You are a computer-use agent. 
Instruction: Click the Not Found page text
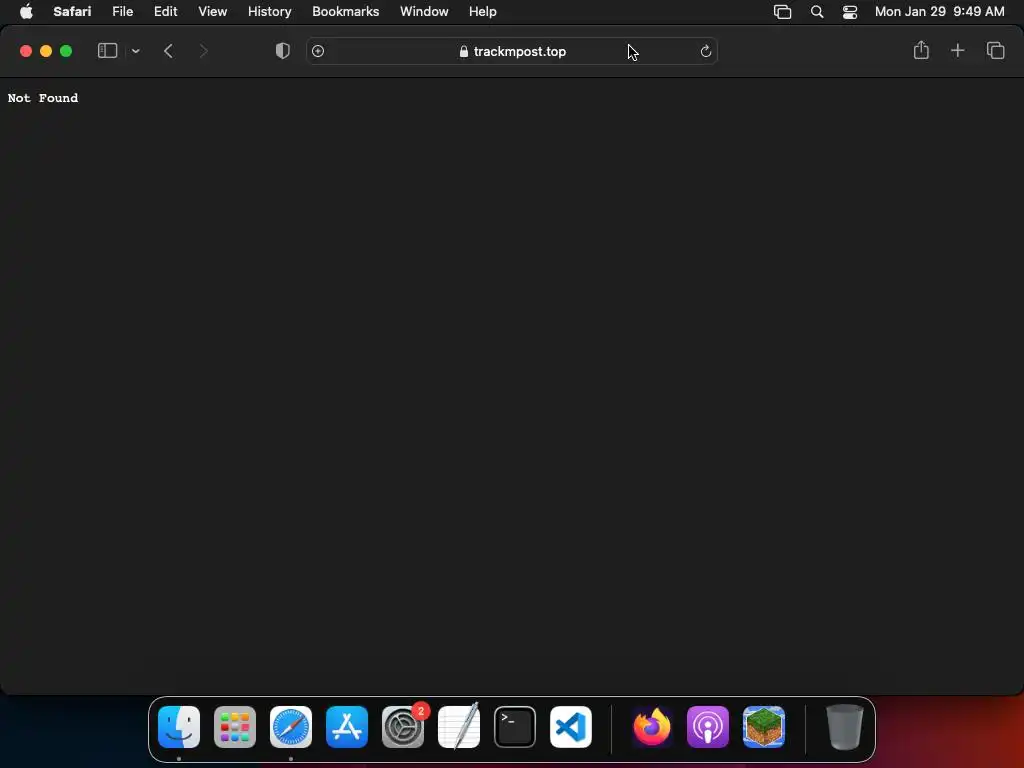point(43,98)
